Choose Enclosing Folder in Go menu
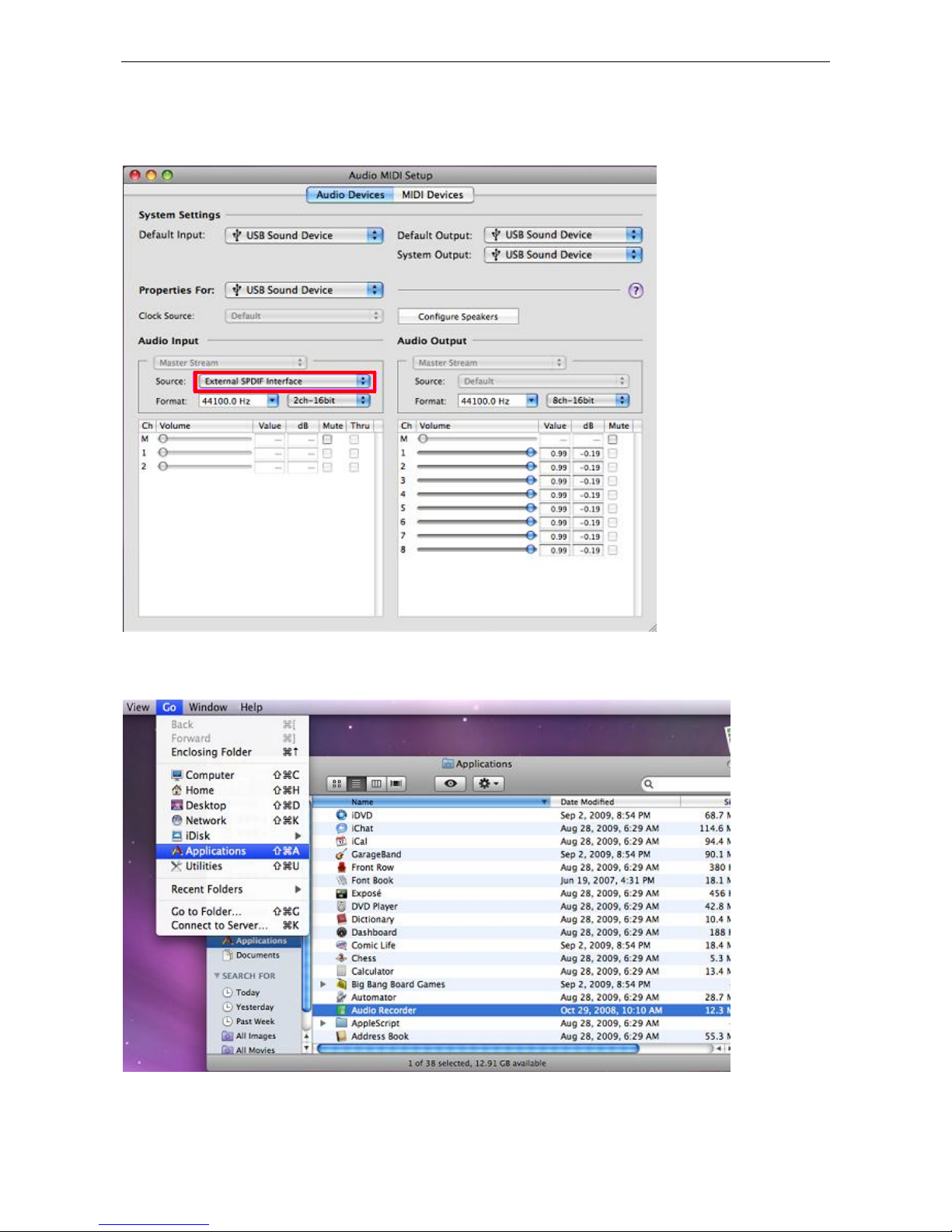Screen dimensions: 952x1232 233,752
